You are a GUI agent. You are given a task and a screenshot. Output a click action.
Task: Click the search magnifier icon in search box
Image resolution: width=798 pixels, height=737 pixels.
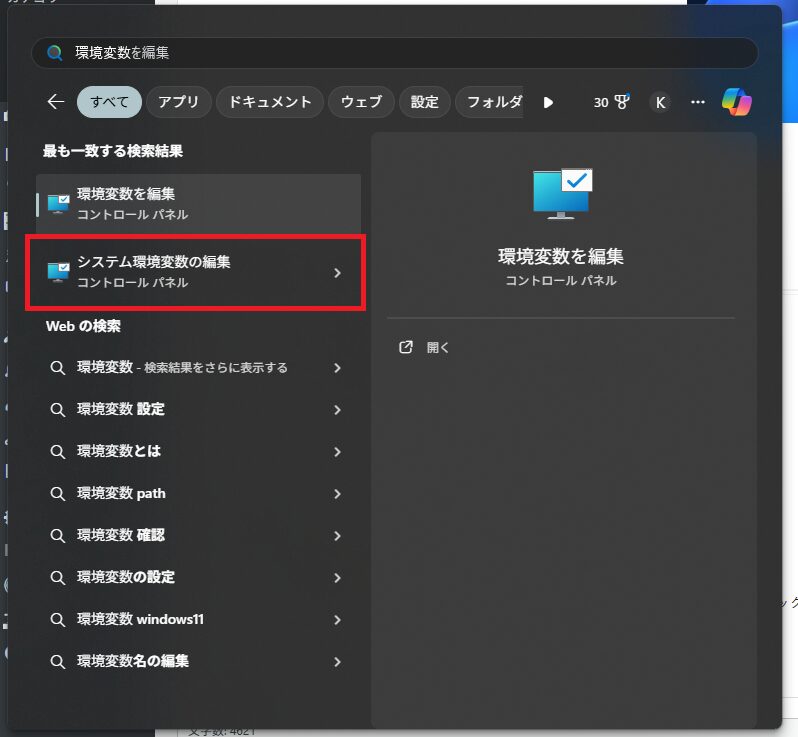(54, 52)
